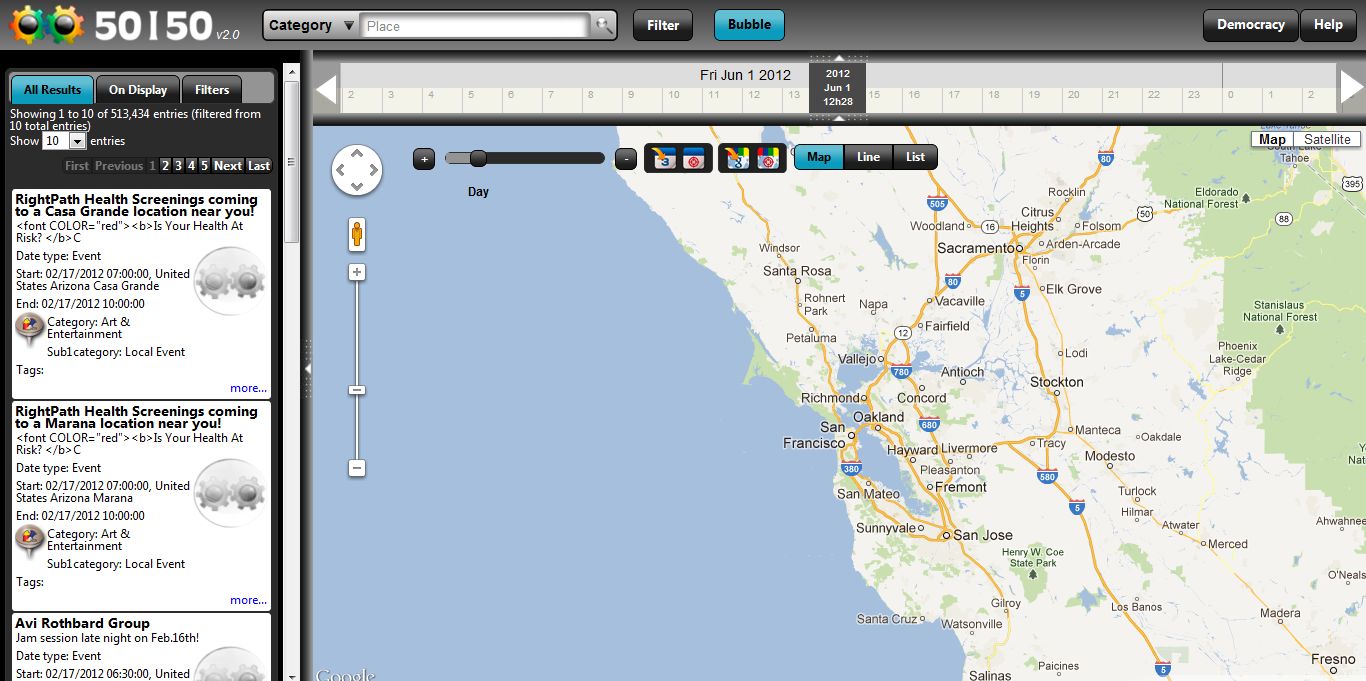Click the 50|50 gear logo
Image resolution: width=1366 pixels, height=681 pixels.
click(x=46, y=24)
